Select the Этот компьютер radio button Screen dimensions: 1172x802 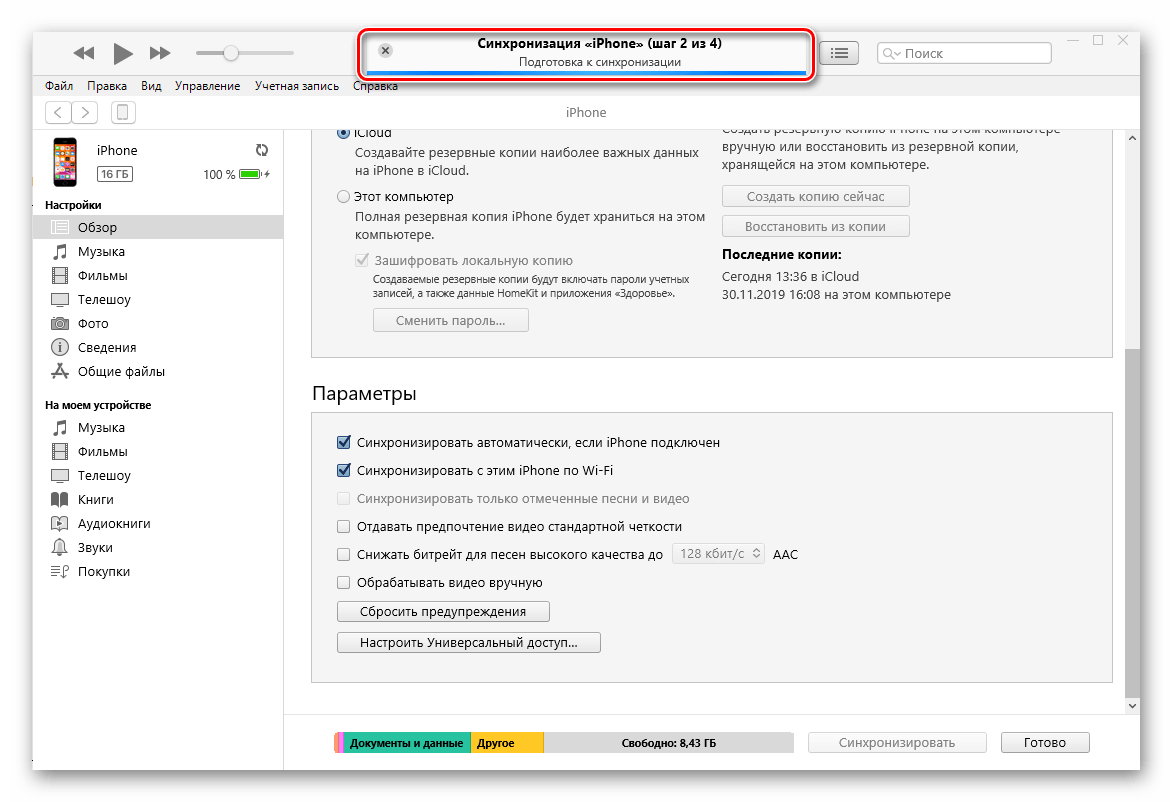pyautogui.click(x=343, y=197)
